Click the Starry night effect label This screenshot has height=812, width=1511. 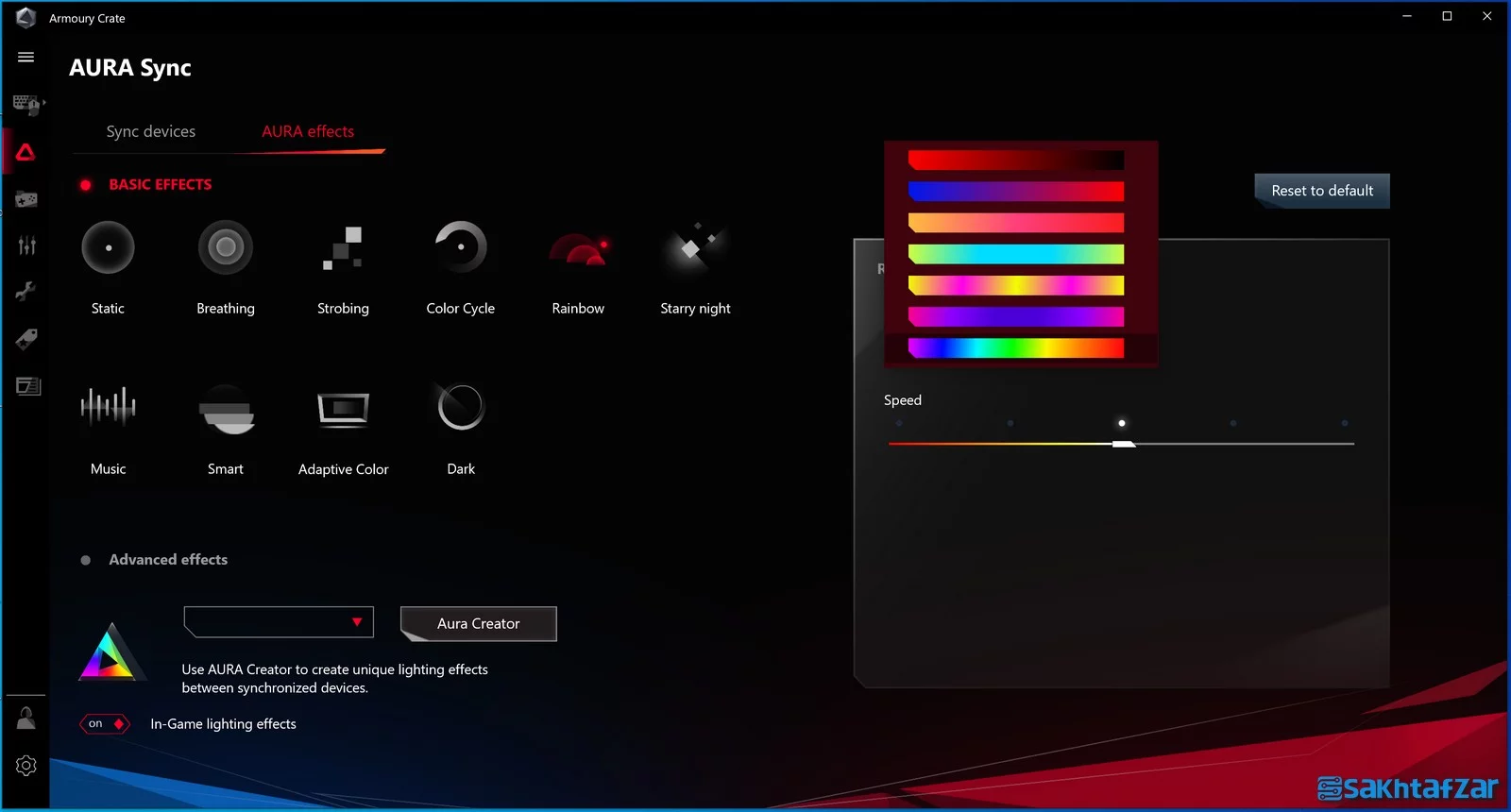[695, 309]
